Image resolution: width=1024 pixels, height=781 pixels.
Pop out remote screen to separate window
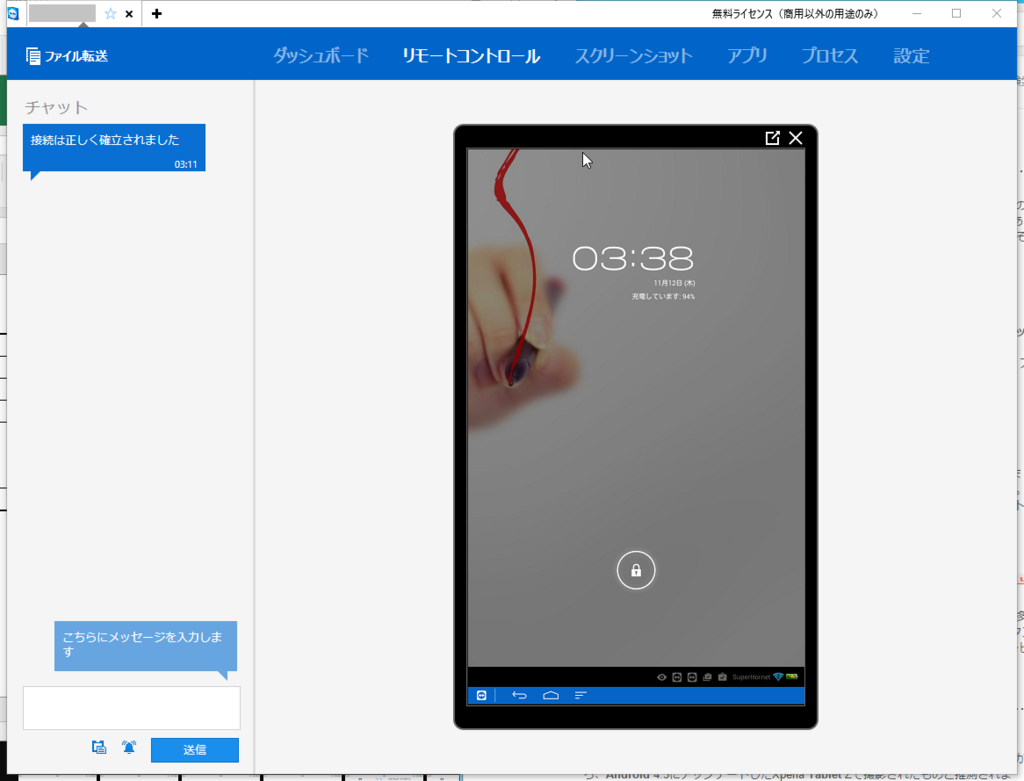(x=772, y=138)
